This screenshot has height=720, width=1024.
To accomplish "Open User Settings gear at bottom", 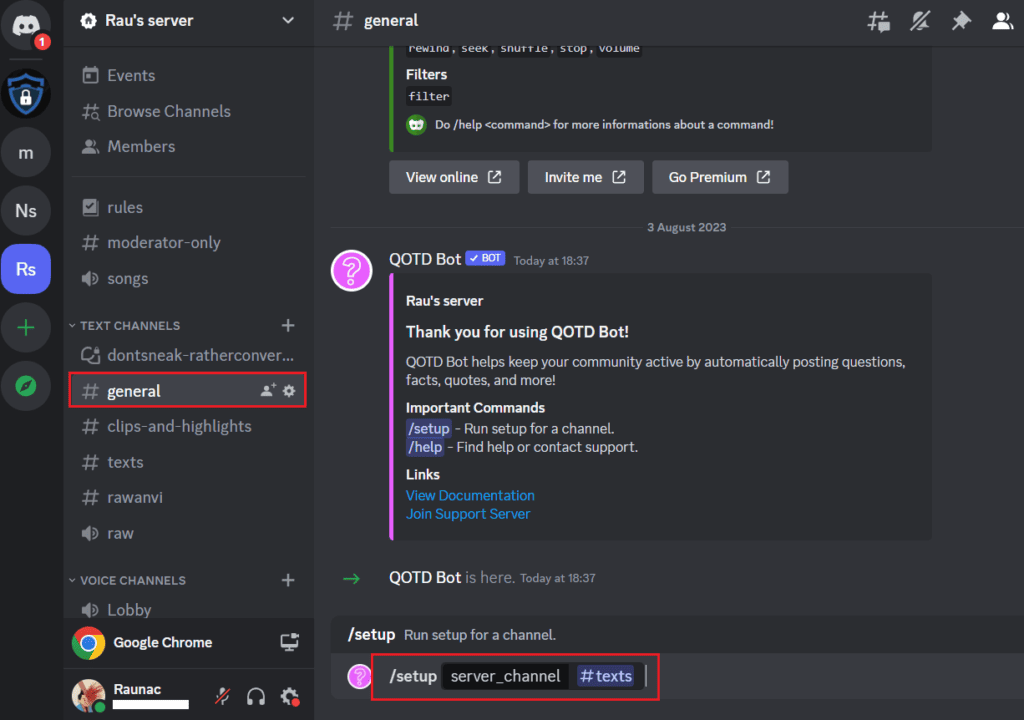I will [x=289, y=697].
